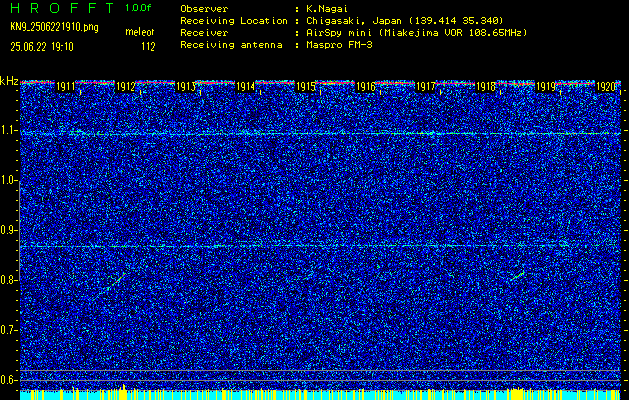Click the Observer name K.Nagai

point(326,9)
